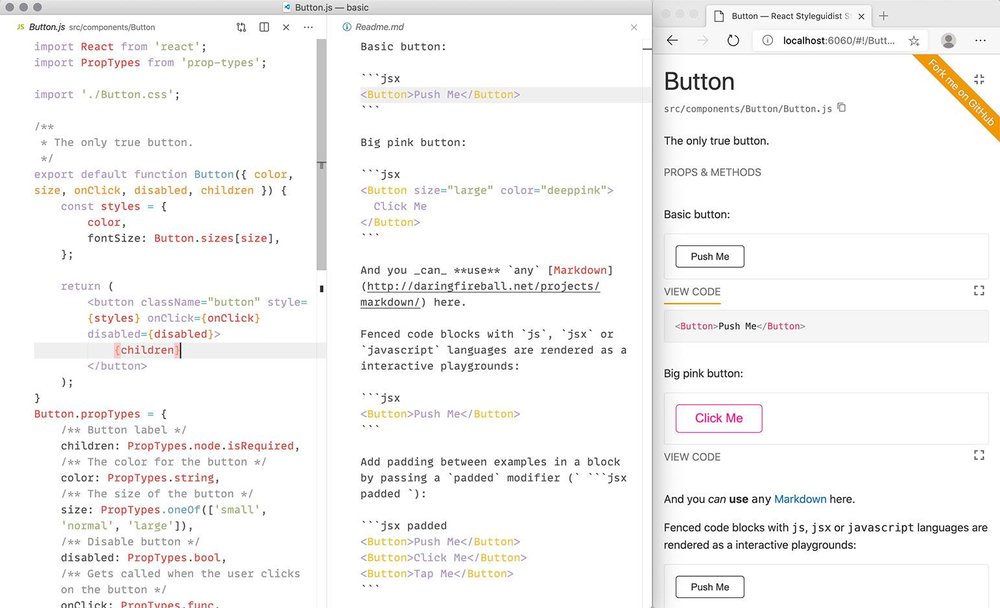Open the daringfireball markdown URL in Readme.md
The height and width of the screenshot is (608, 1000).
point(480,294)
